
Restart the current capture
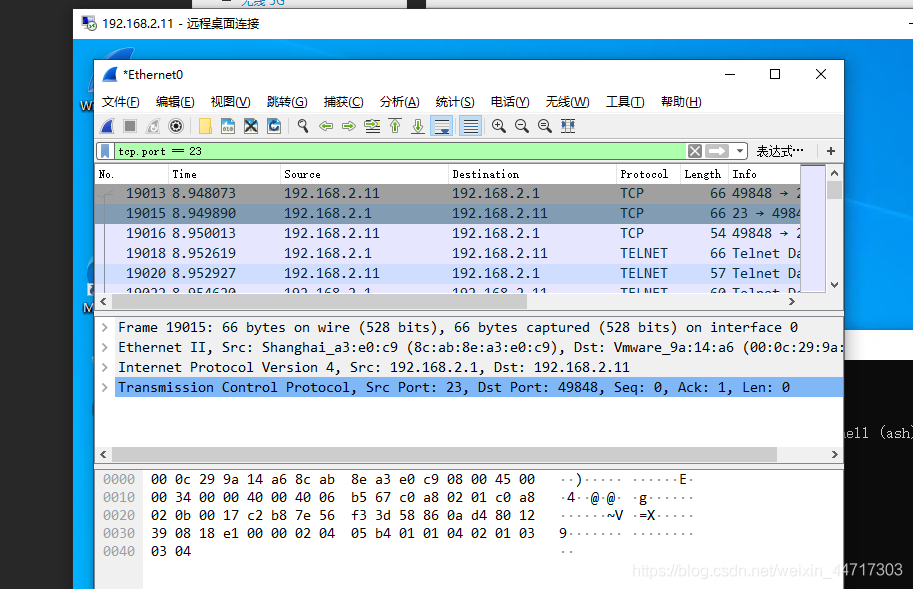[153, 126]
